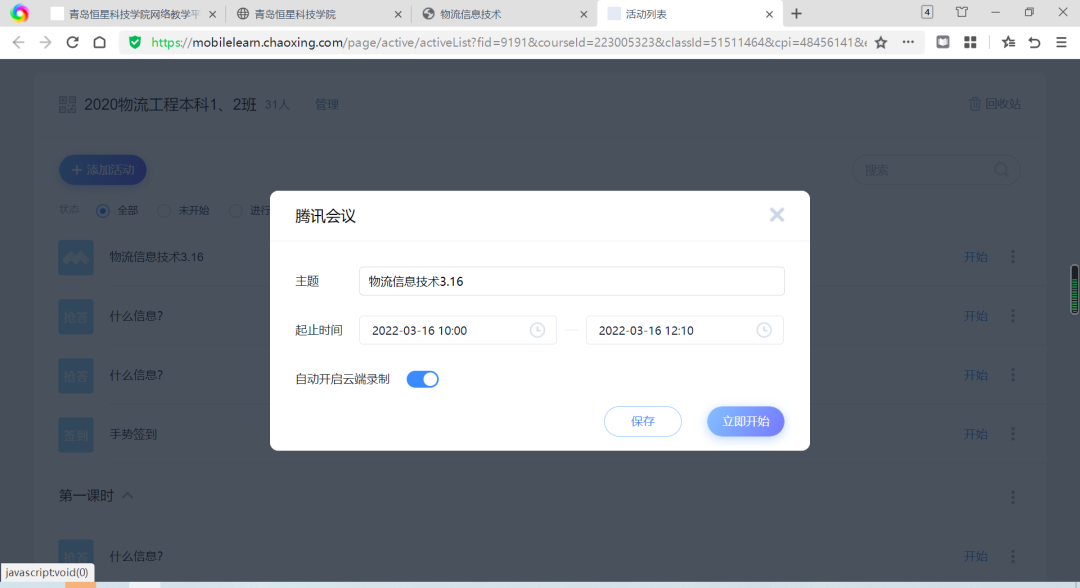Open end time picker 2022-03-16 12:10

pyautogui.click(x=672, y=330)
